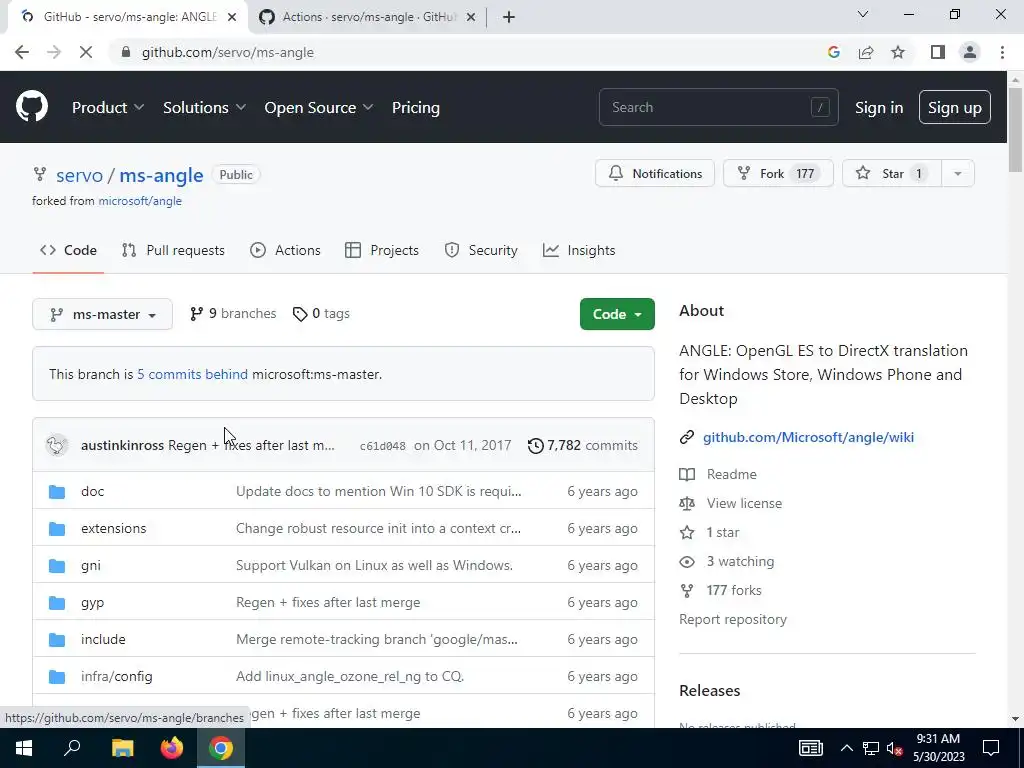This screenshot has width=1024, height=768.
Task: Open File Explorer from taskbar
Action: point(122,748)
